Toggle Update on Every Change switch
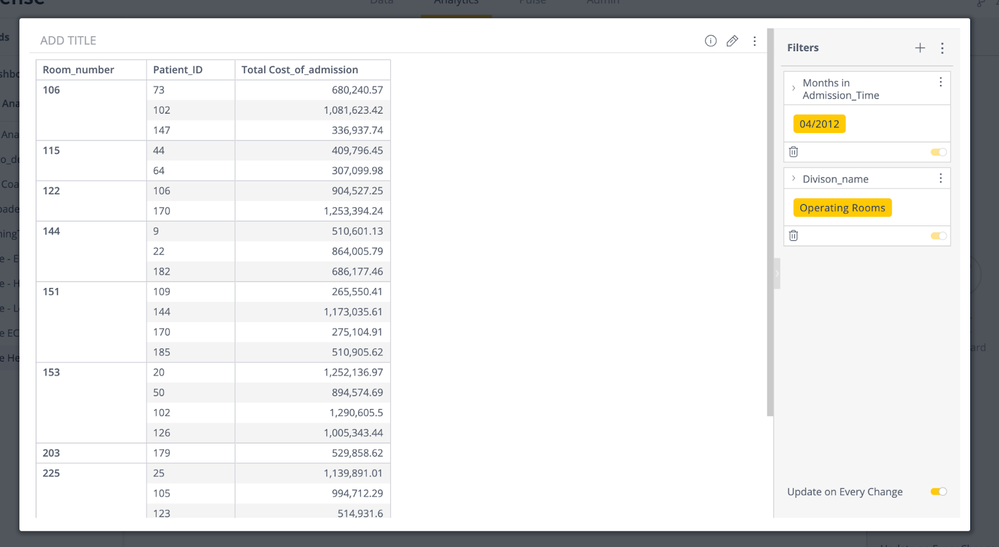This screenshot has height=547, width=999. tap(938, 492)
